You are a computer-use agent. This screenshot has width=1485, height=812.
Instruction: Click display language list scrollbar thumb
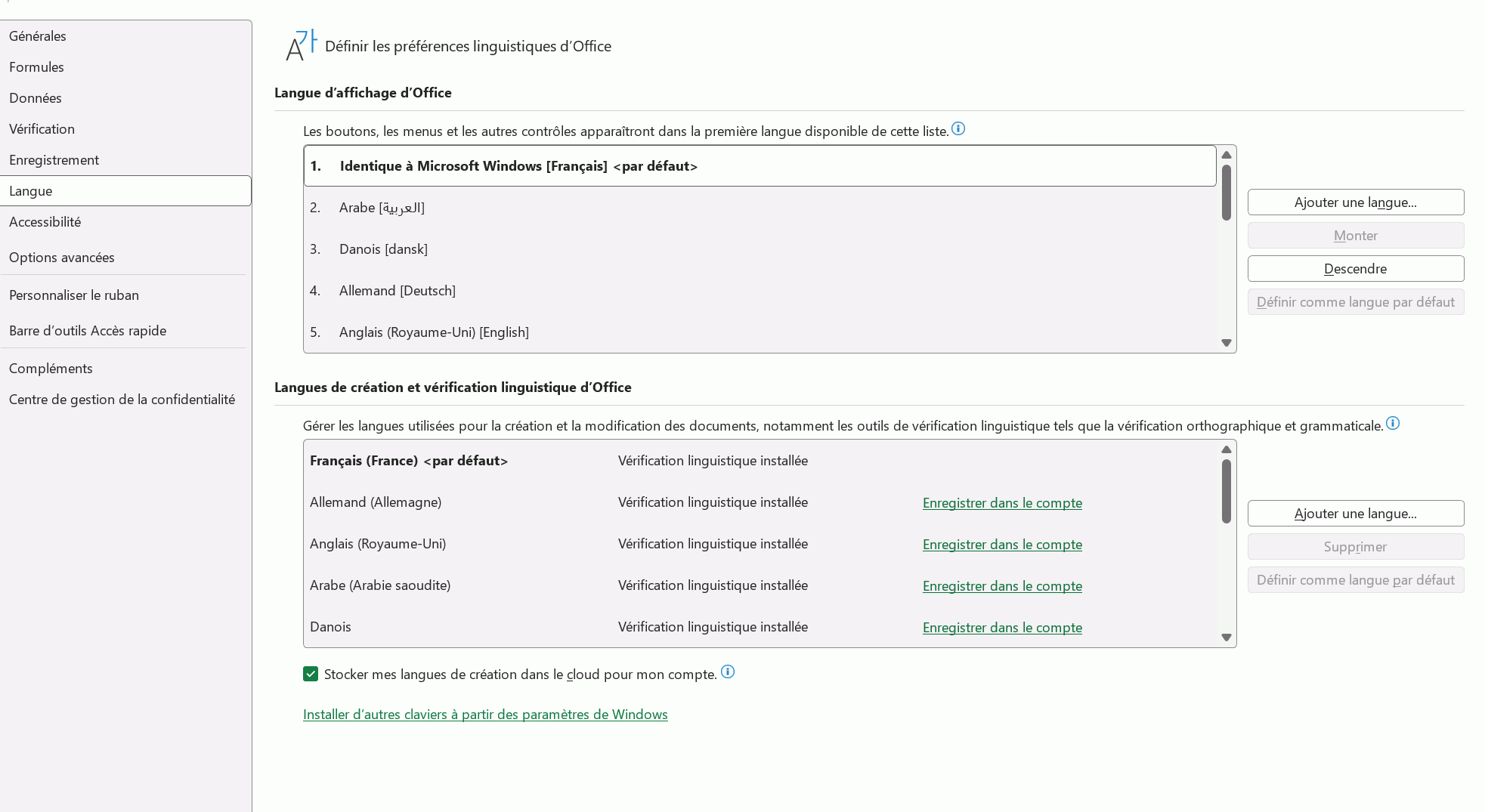tap(1227, 193)
